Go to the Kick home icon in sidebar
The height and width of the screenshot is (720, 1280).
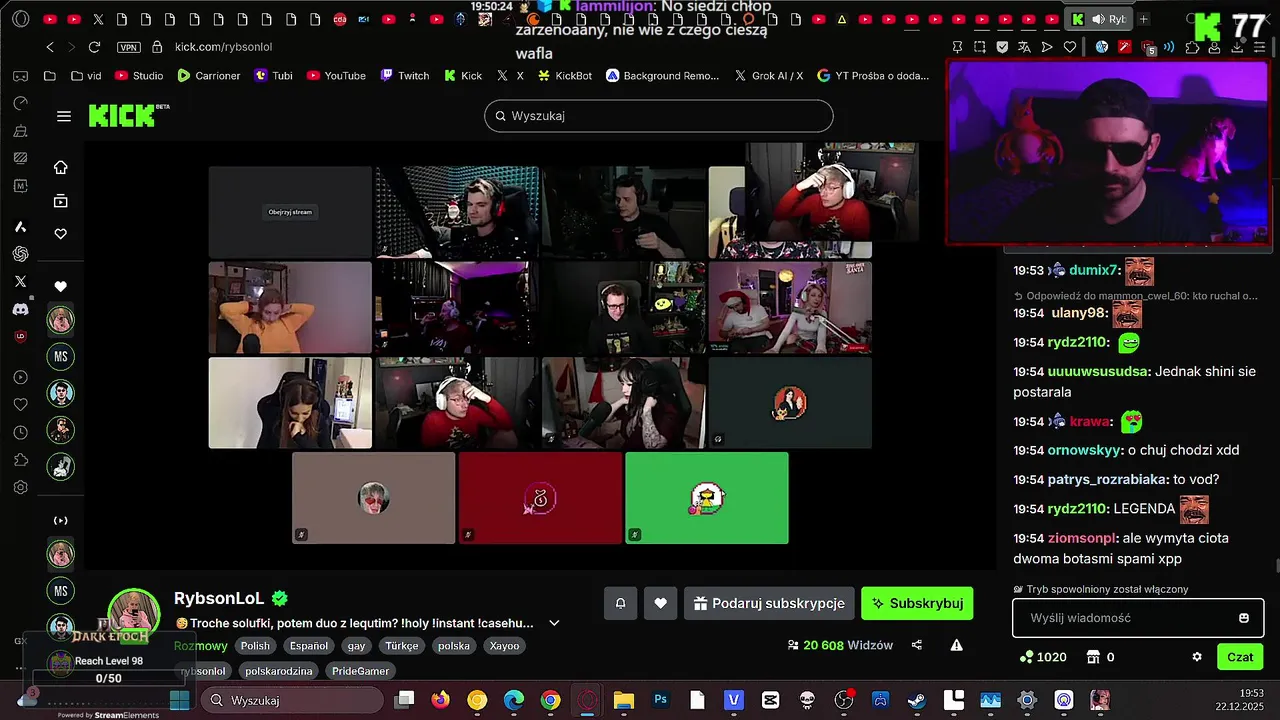(61, 168)
